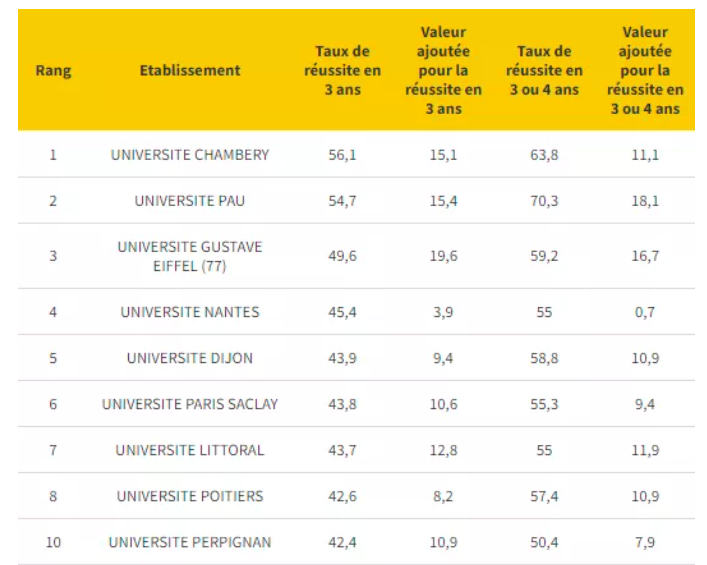The height and width of the screenshot is (565, 707).
Task: Click value 16,7 in the Gustave Eiffel row
Action: (x=645, y=256)
